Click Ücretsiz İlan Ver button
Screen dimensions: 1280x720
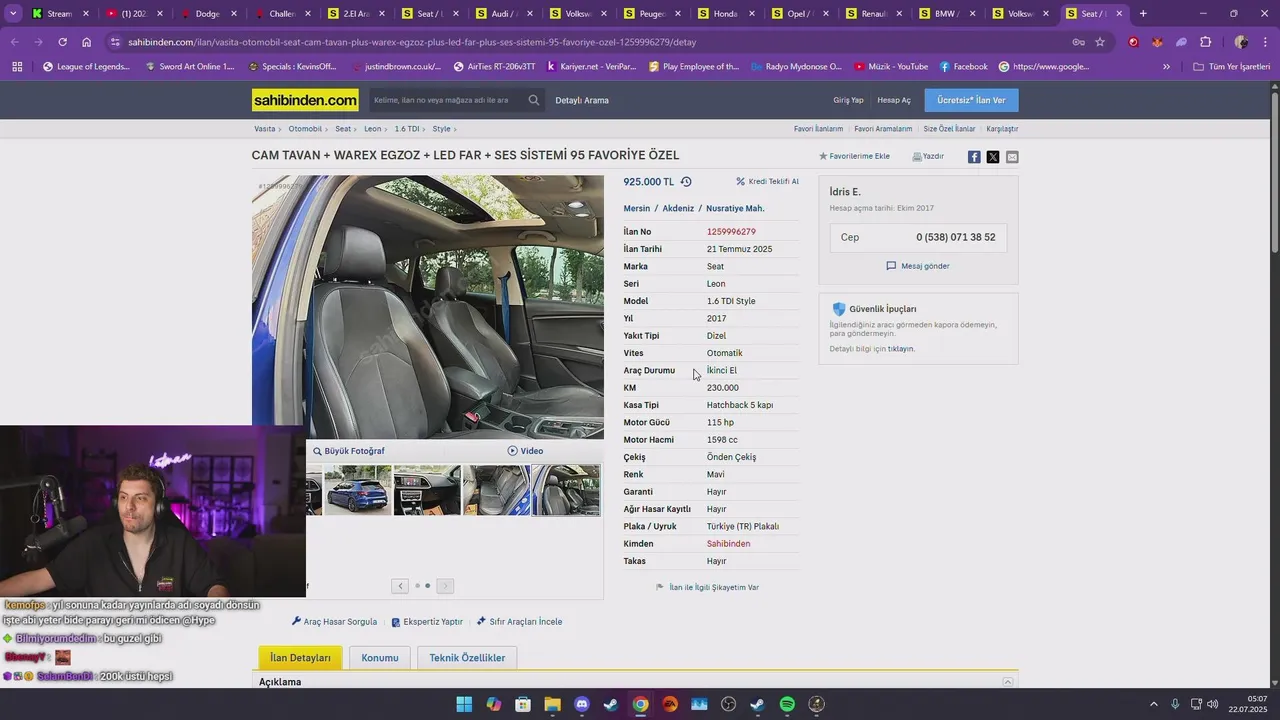pos(971,100)
